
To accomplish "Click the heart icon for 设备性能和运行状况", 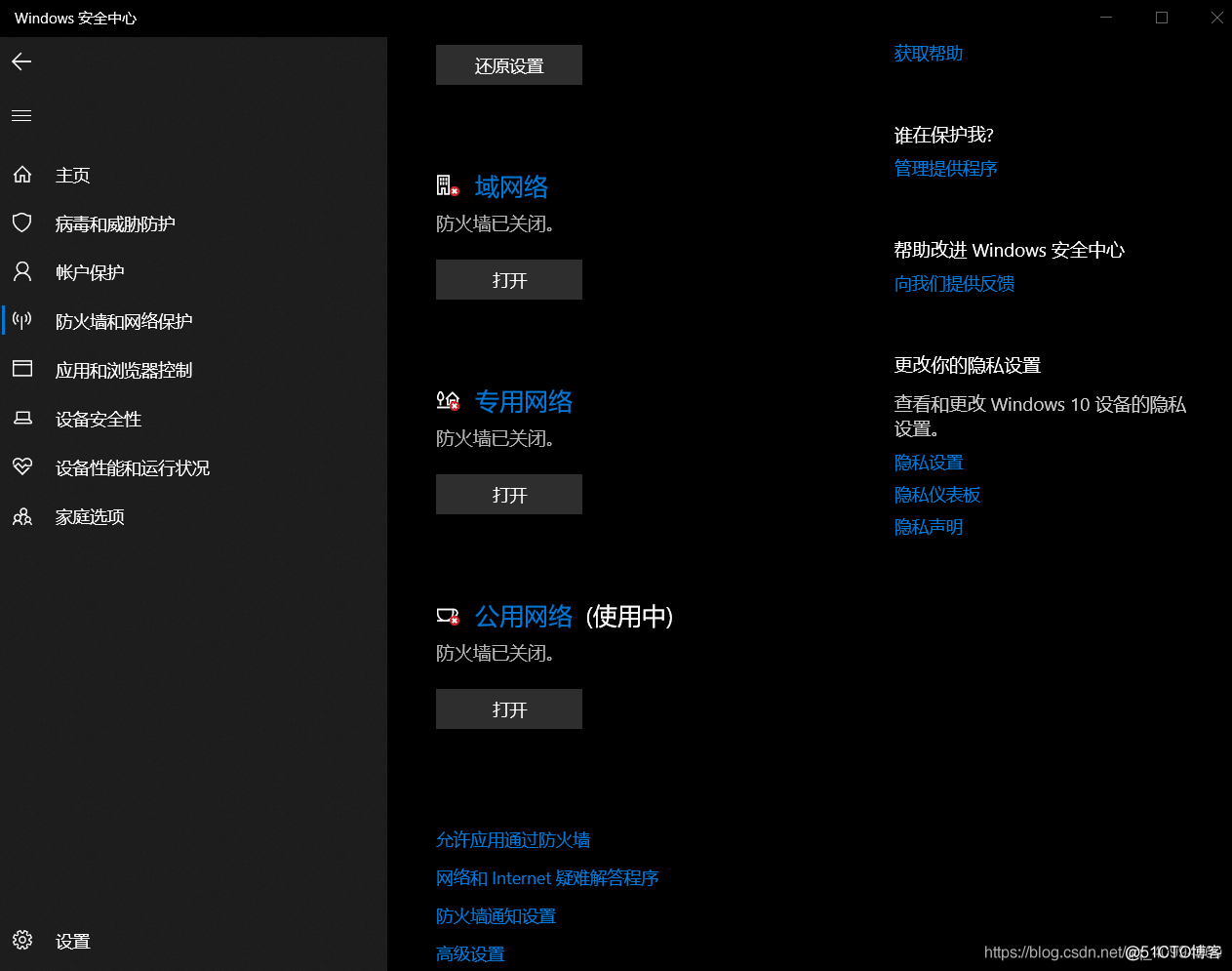I will (22, 466).
